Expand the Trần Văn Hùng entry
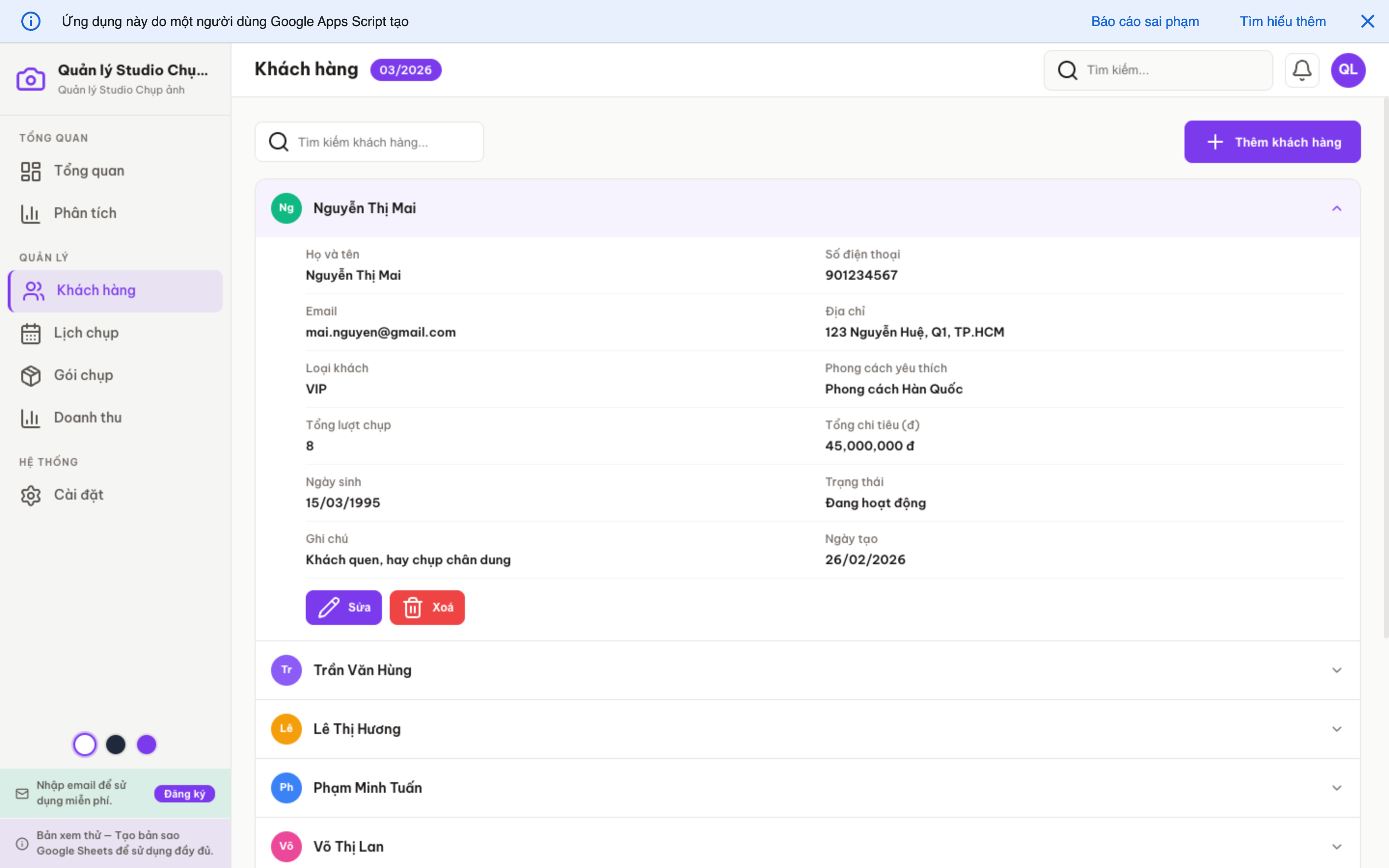 click(x=1337, y=670)
